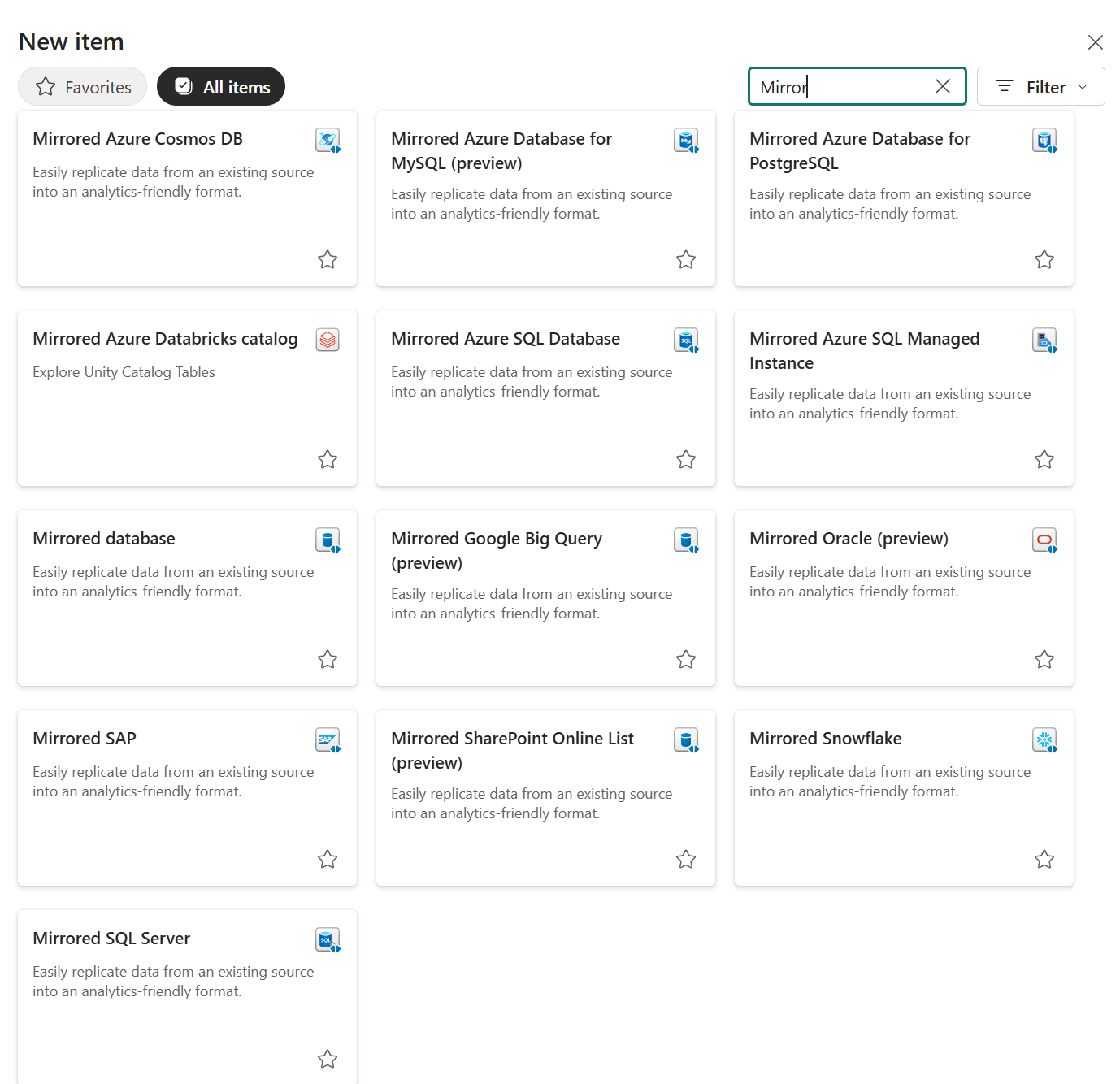Select Mirrored Oracle (preview) title
Viewport: 1120px width, 1084px height.
coord(849,539)
